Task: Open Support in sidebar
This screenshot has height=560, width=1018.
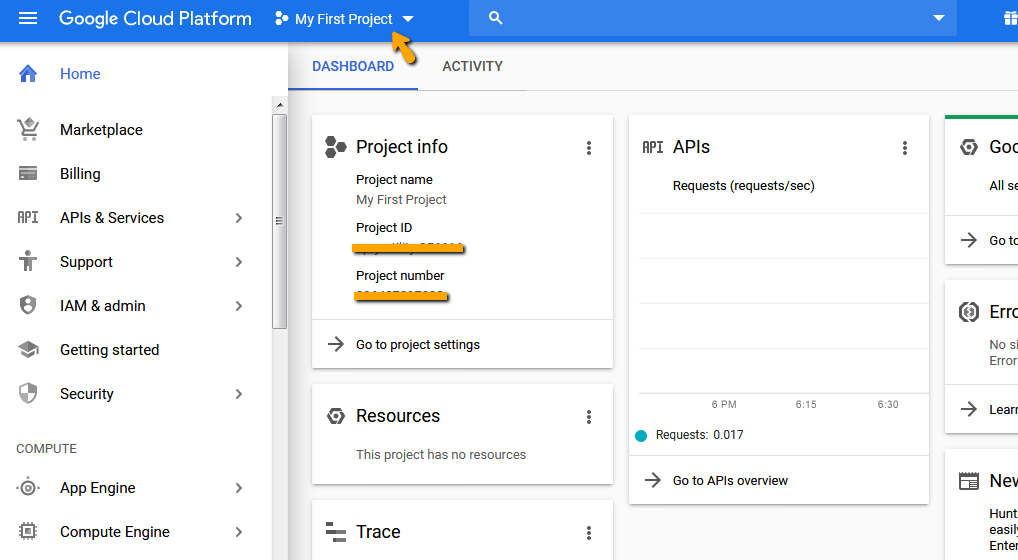Action: tap(86, 262)
